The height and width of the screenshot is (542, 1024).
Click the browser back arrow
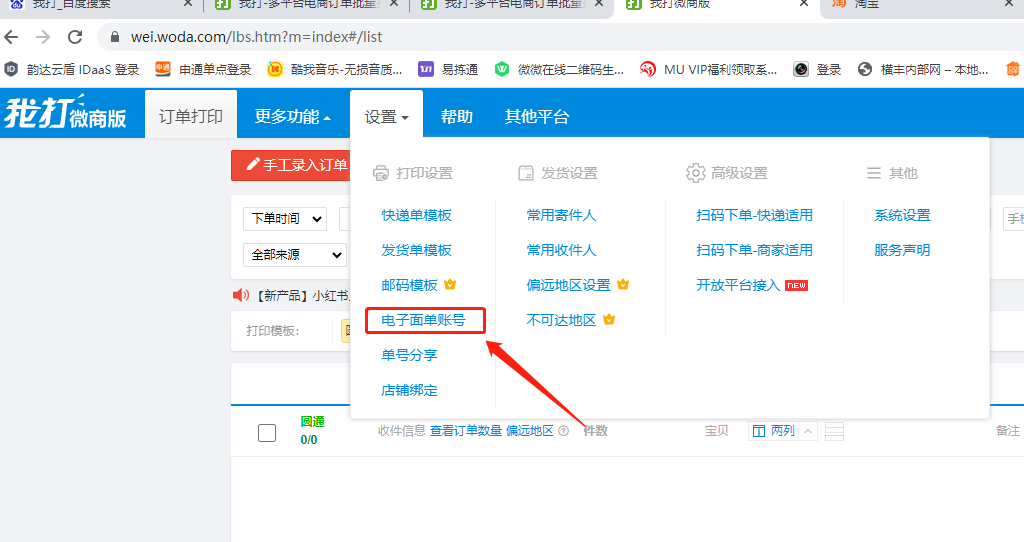(x=11, y=38)
